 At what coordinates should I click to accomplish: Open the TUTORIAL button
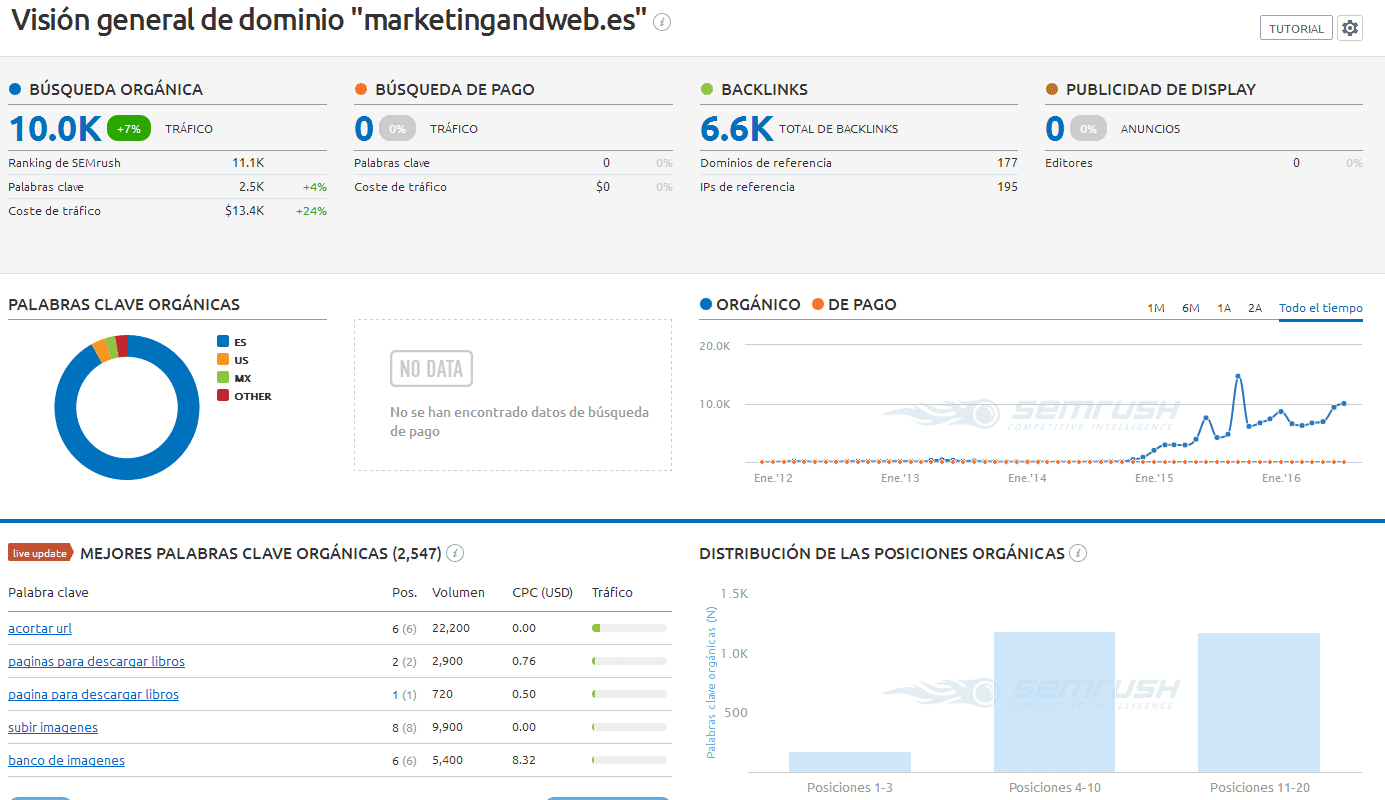(1296, 28)
